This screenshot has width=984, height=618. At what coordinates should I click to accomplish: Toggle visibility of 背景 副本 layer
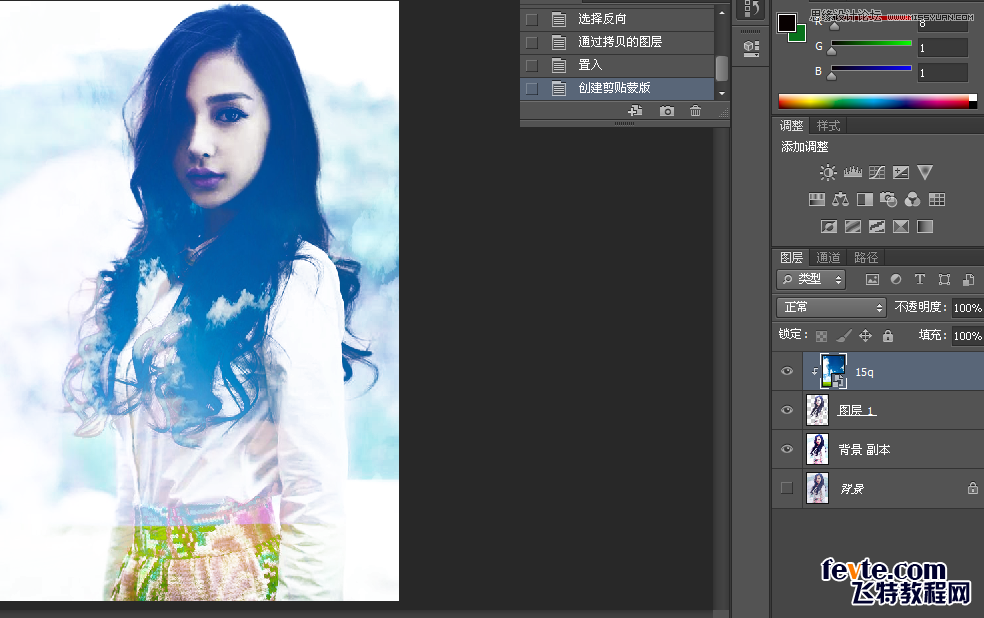[787, 449]
